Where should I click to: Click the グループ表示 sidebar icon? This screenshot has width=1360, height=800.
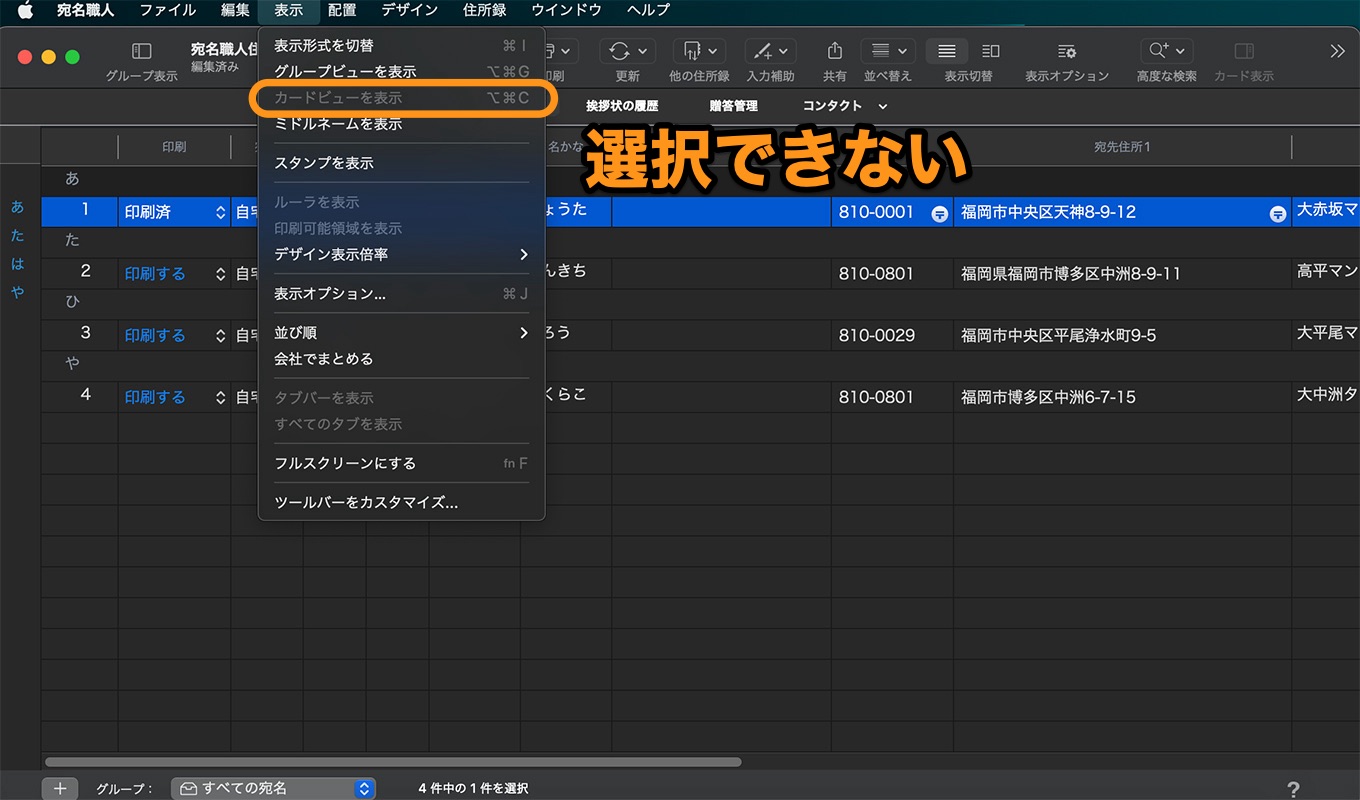(142, 51)
